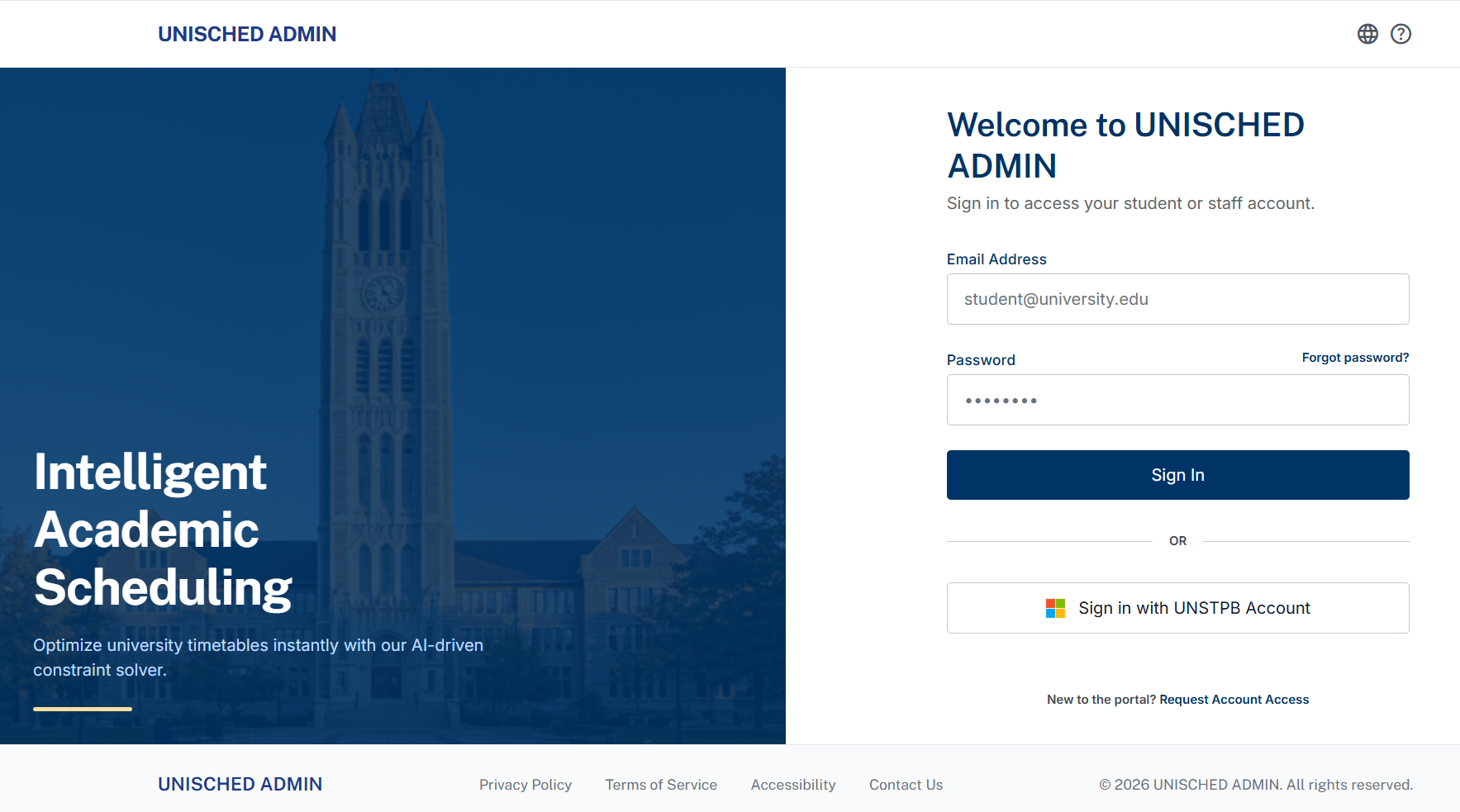Click the '© 2026 UNISCHED ADMIN' copyright text
This screenshot has width=1460, height=812.
(x=1256, y=785)
